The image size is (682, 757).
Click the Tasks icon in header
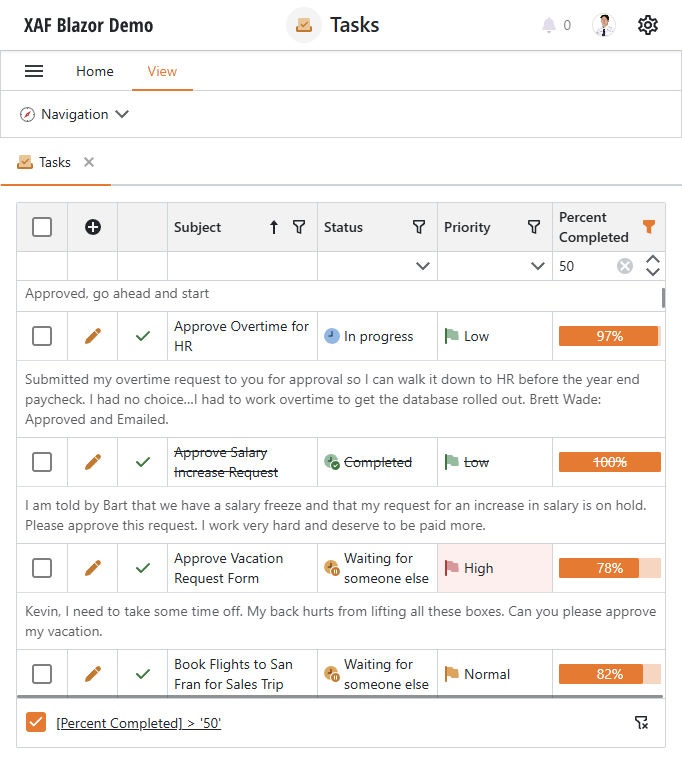coord(304,25)
